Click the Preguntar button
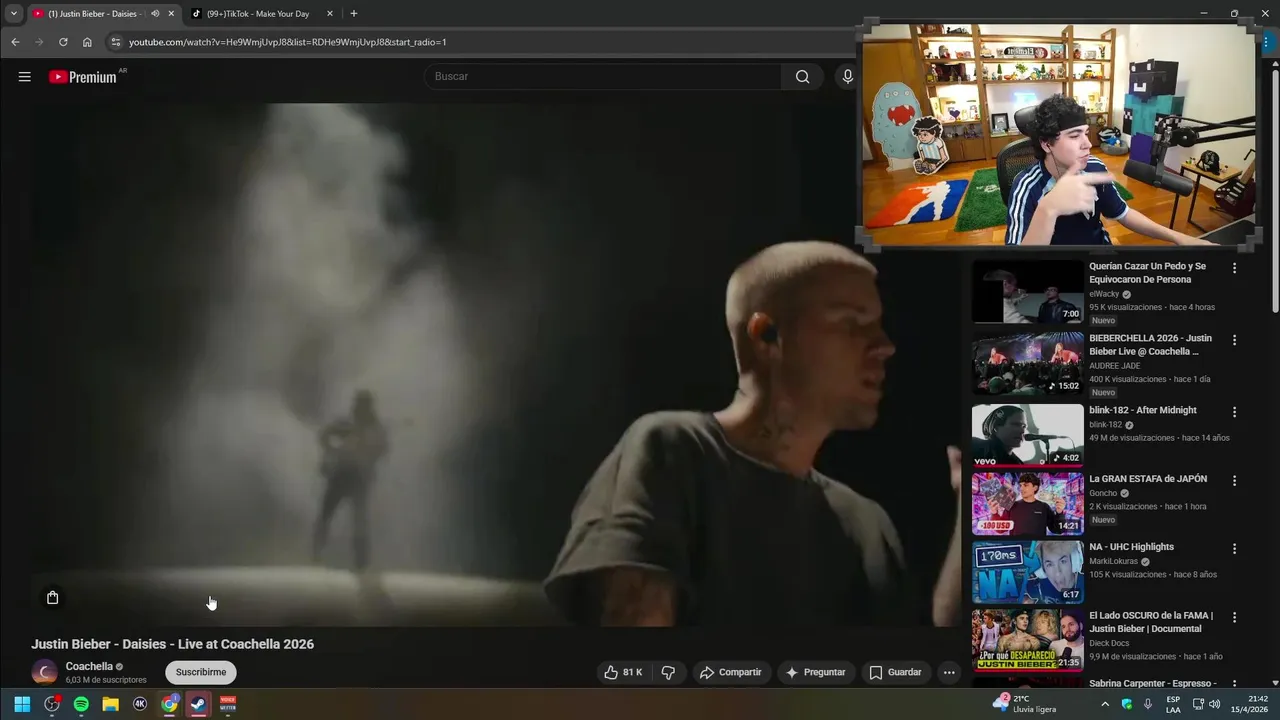Screen dimensions: 1280x720 pyautogui.click(x=816, y=672)
